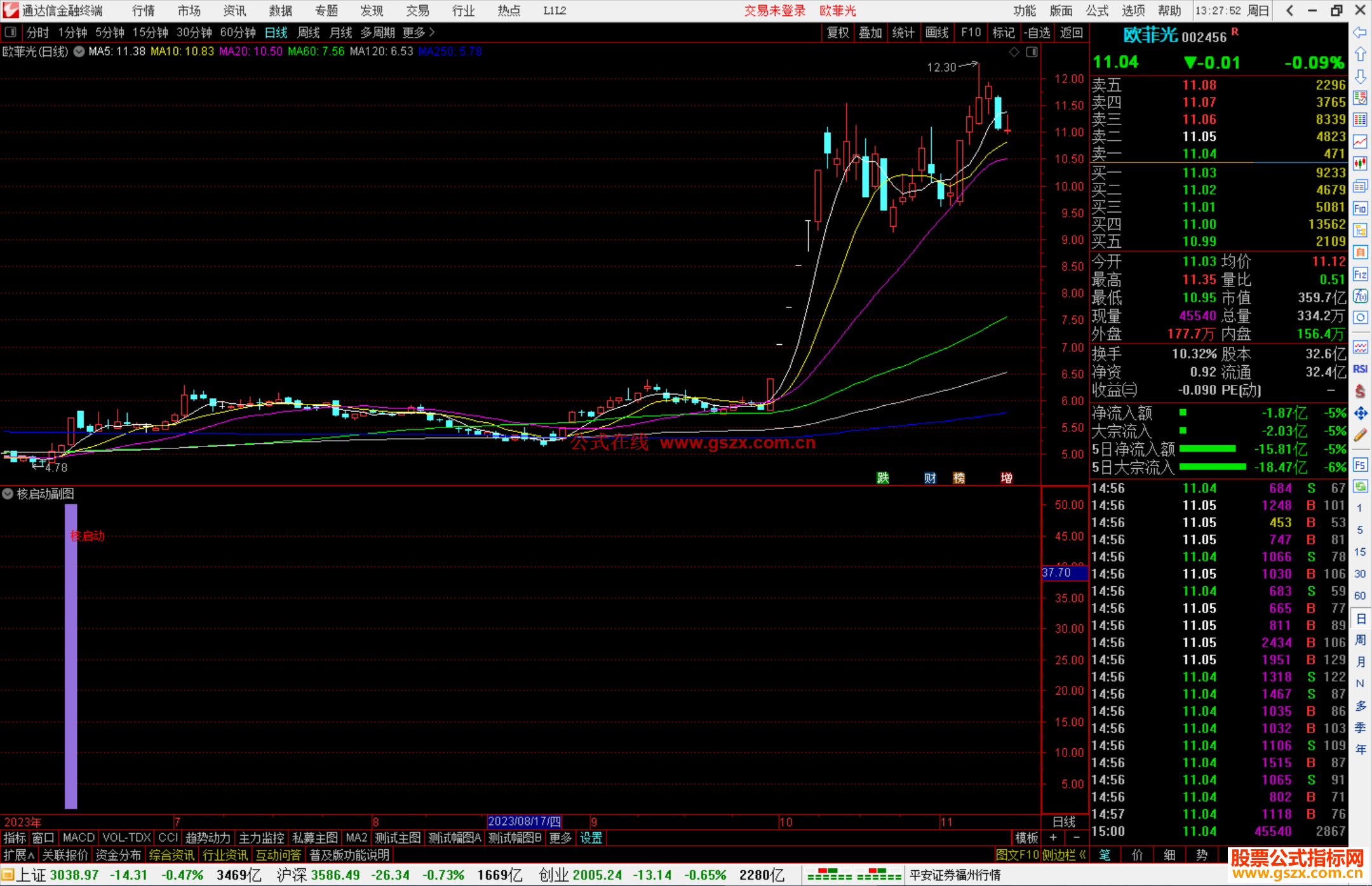Click the 模板 button
The image size is (1372, 886).
click(1026, 838)
